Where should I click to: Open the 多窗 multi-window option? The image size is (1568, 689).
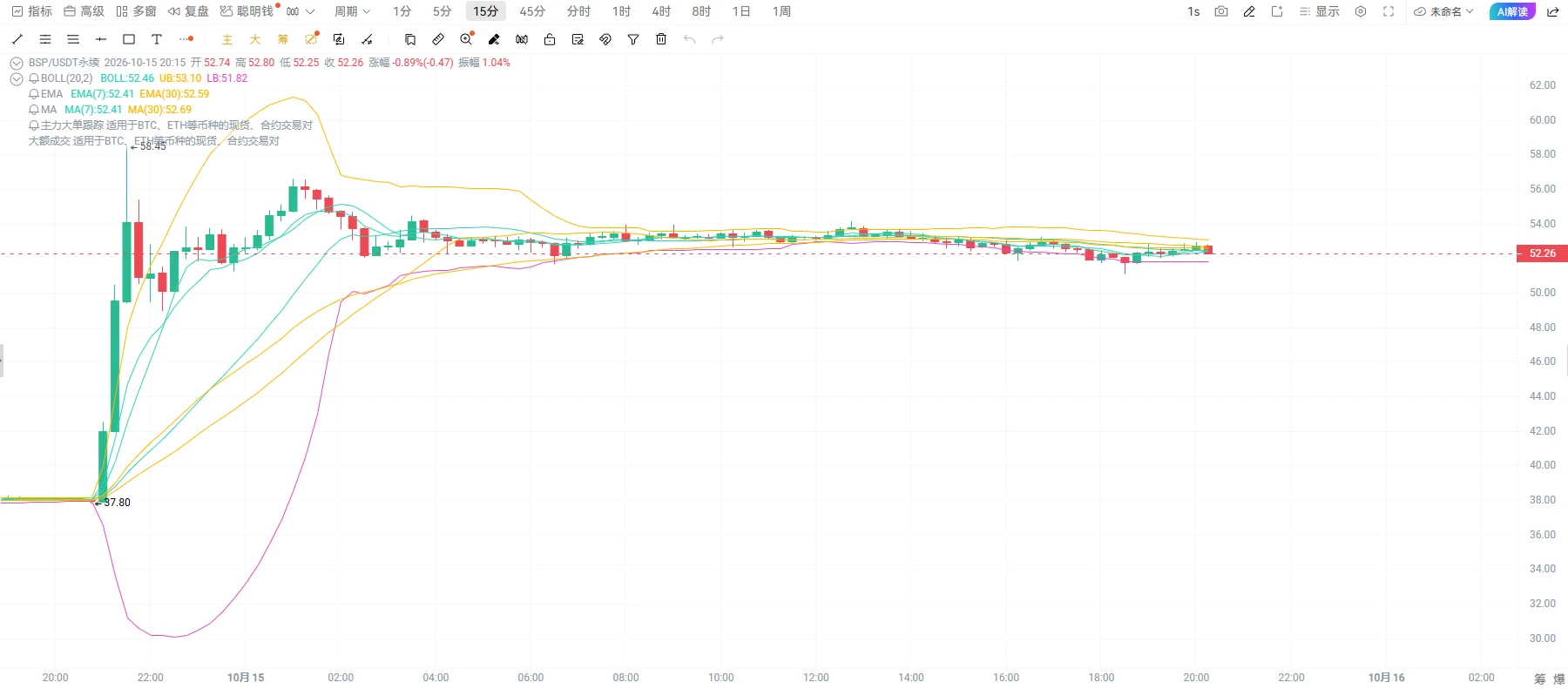pos(136,11)
